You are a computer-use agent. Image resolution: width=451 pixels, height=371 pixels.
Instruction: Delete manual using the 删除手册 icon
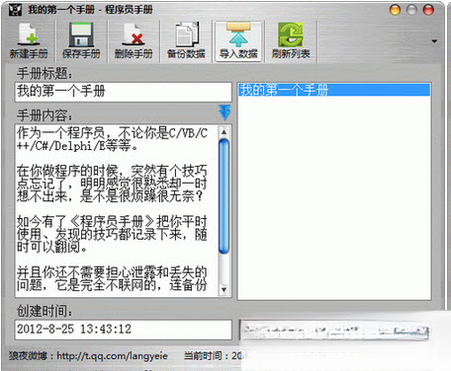[x=133, y=41]
